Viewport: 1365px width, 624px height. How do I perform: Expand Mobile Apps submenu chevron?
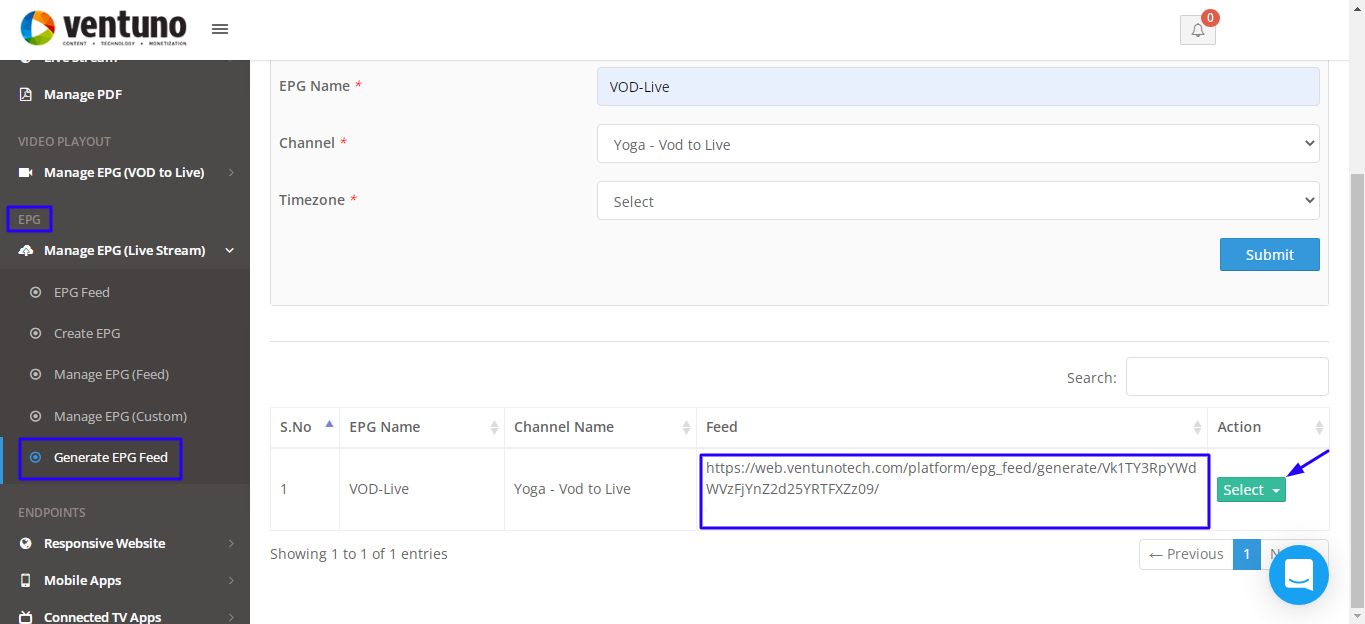pyautogui.click(x=231, y=581)
